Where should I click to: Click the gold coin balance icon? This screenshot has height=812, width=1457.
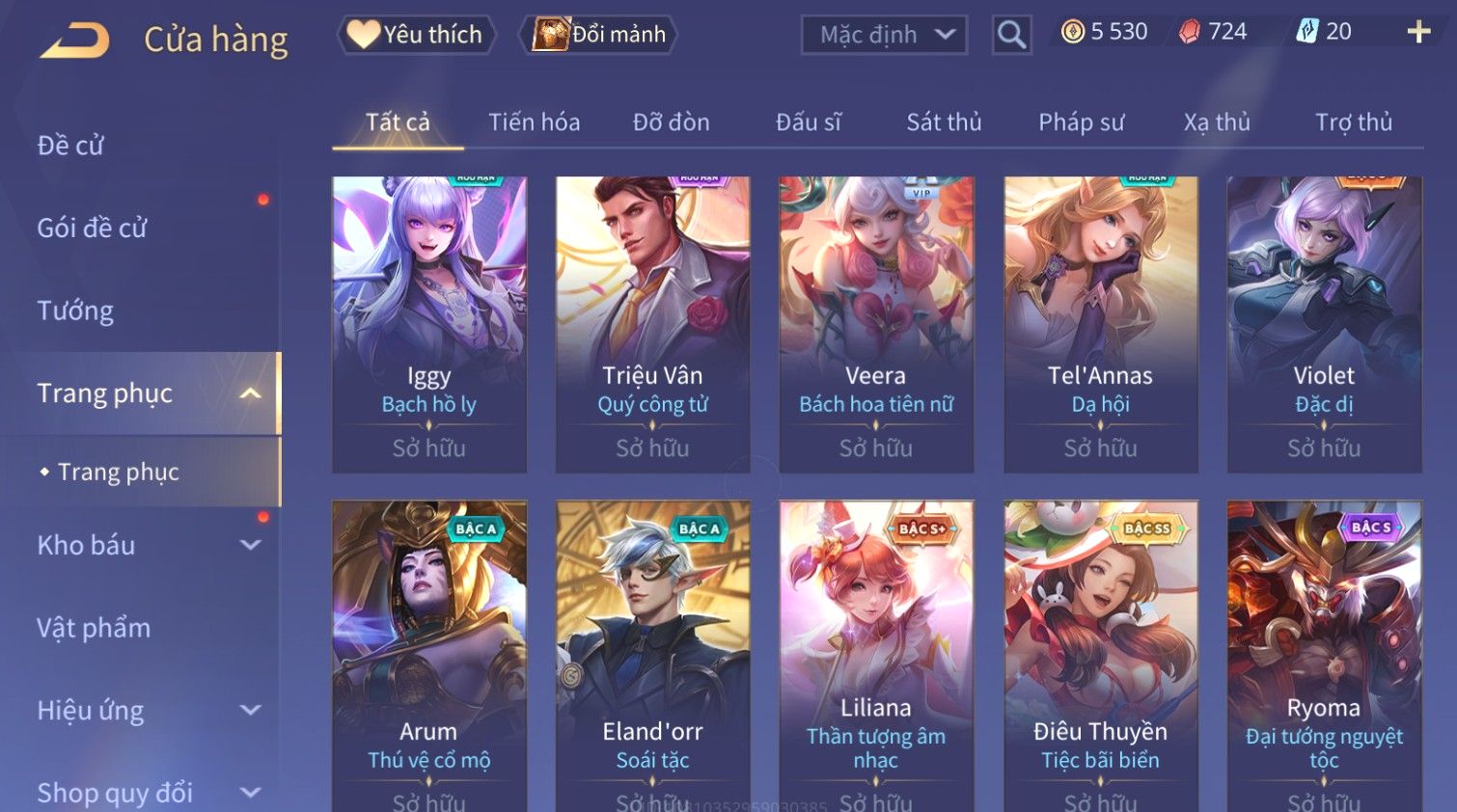pyautogui.click(x=1072, y=32)
